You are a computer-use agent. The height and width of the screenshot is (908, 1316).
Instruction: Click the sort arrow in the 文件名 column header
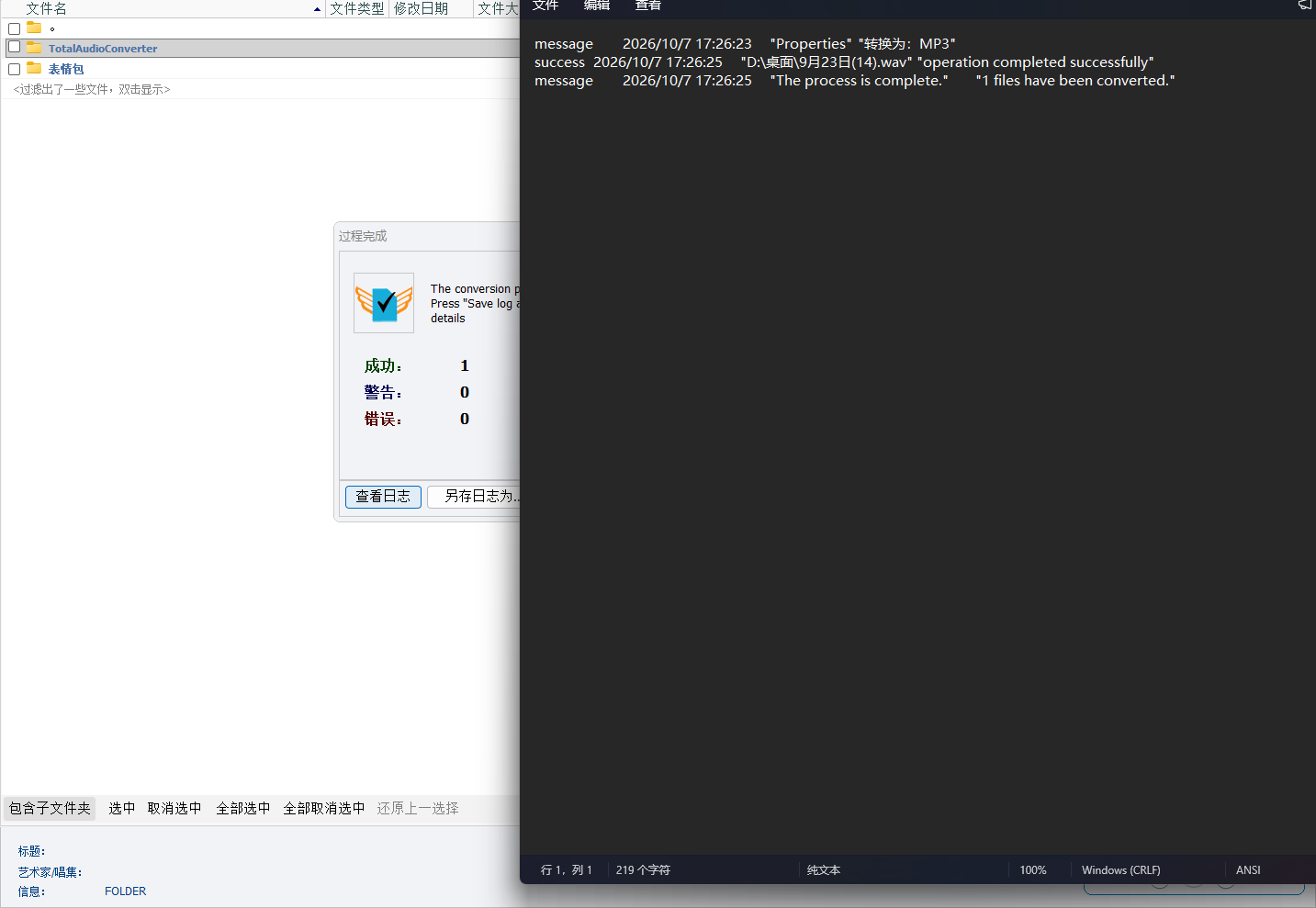(x=317, y=9)
